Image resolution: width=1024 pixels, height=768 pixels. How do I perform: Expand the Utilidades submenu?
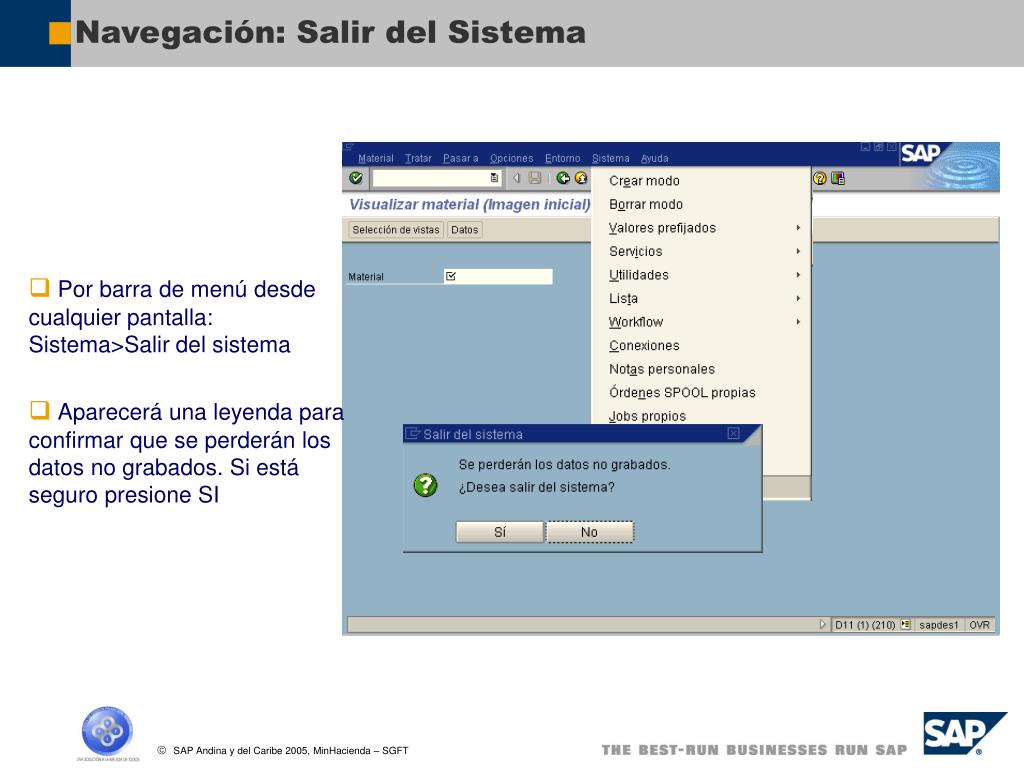point(701,275)
